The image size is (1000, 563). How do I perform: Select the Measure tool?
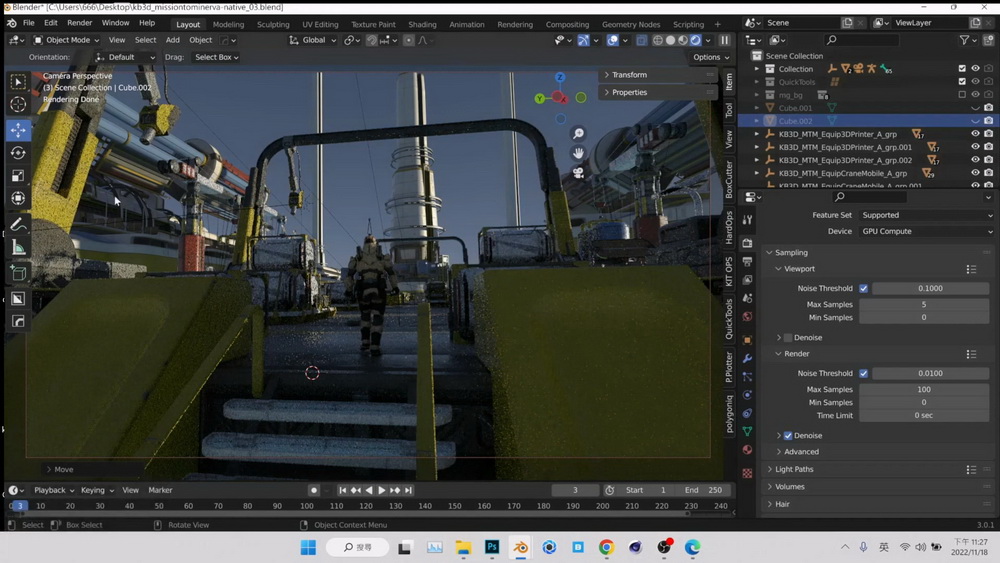click(18, 247)
